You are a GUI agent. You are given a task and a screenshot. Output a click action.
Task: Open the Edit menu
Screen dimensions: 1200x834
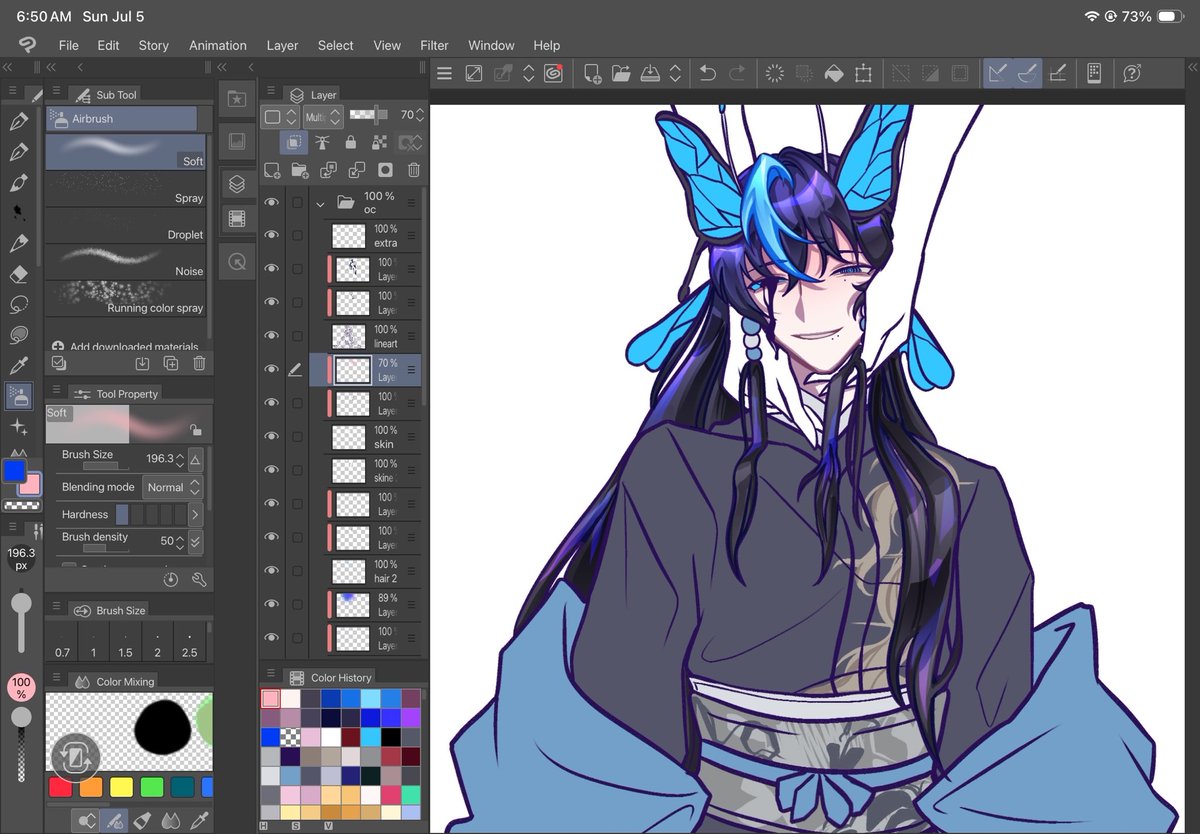[x=108, y=45]
